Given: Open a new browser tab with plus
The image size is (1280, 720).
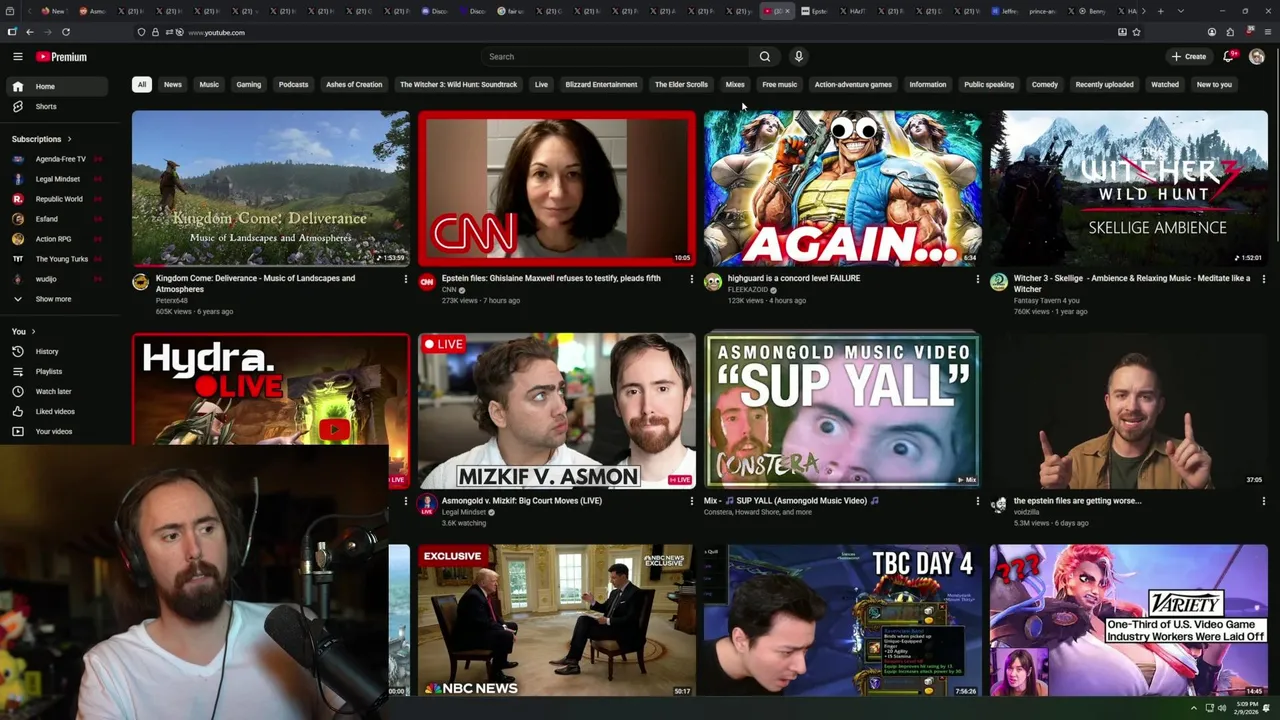Looking at the screenshot, I should point(1160,11).
